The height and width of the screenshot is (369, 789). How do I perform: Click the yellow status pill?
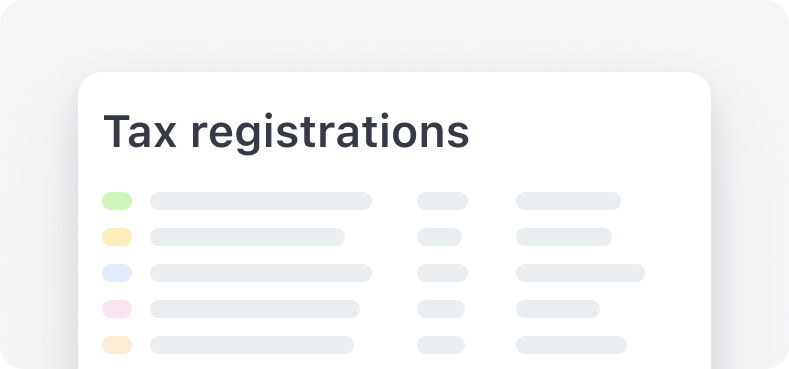click(x=117, y=237)
